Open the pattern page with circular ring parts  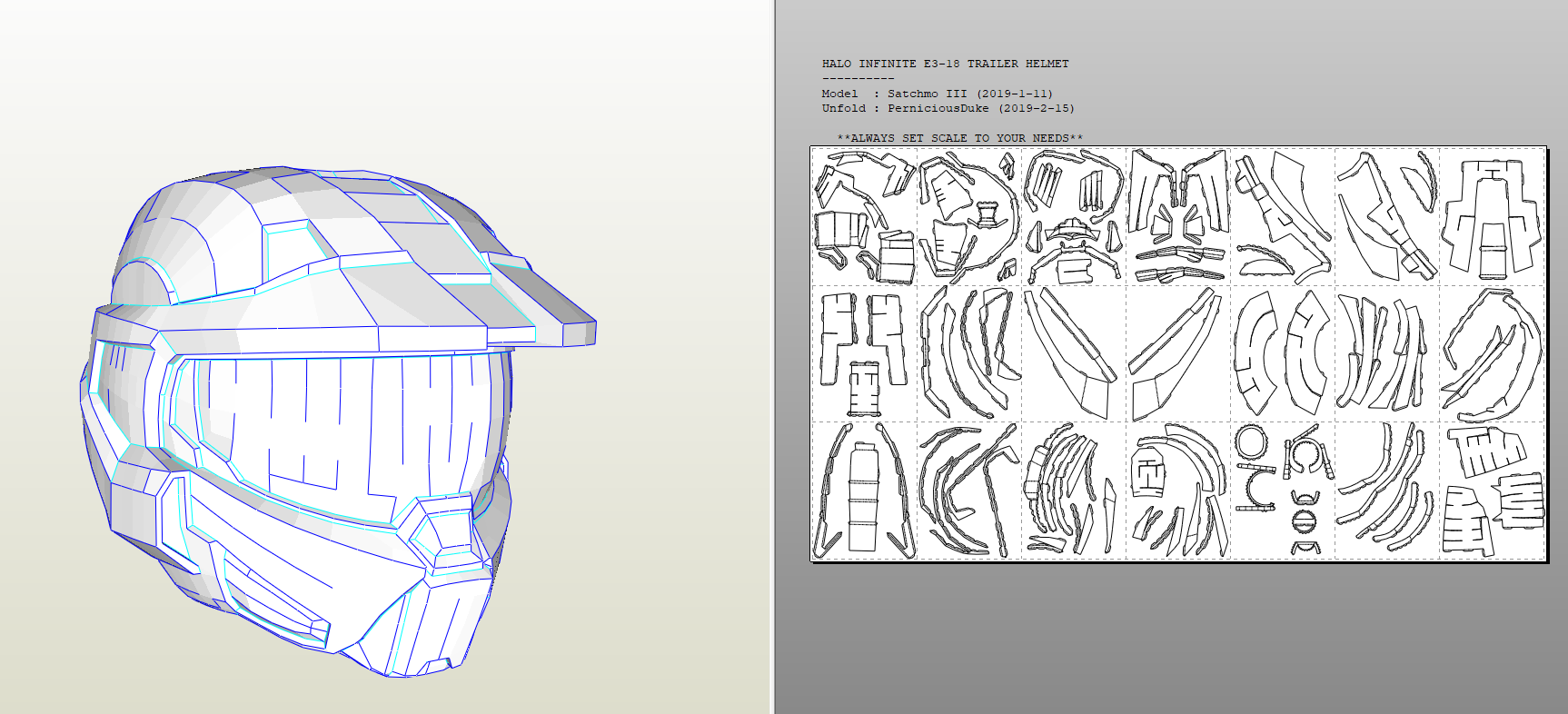[x=1283, y=490]
